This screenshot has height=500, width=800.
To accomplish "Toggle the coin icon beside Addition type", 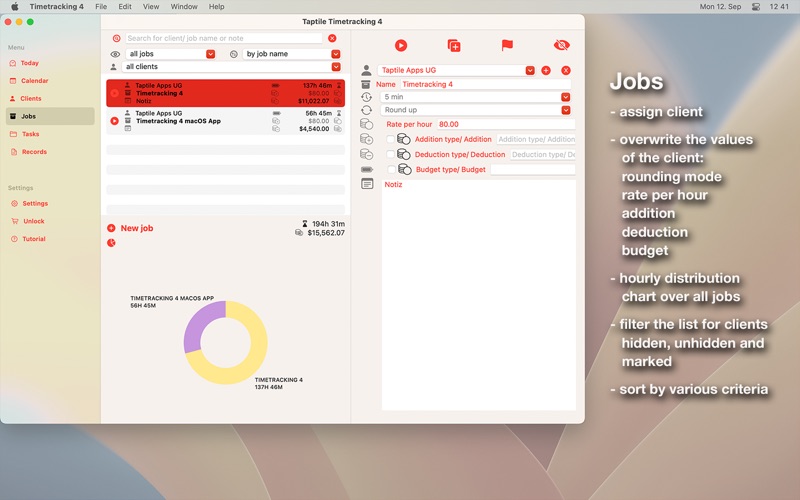I will [404, 139].
